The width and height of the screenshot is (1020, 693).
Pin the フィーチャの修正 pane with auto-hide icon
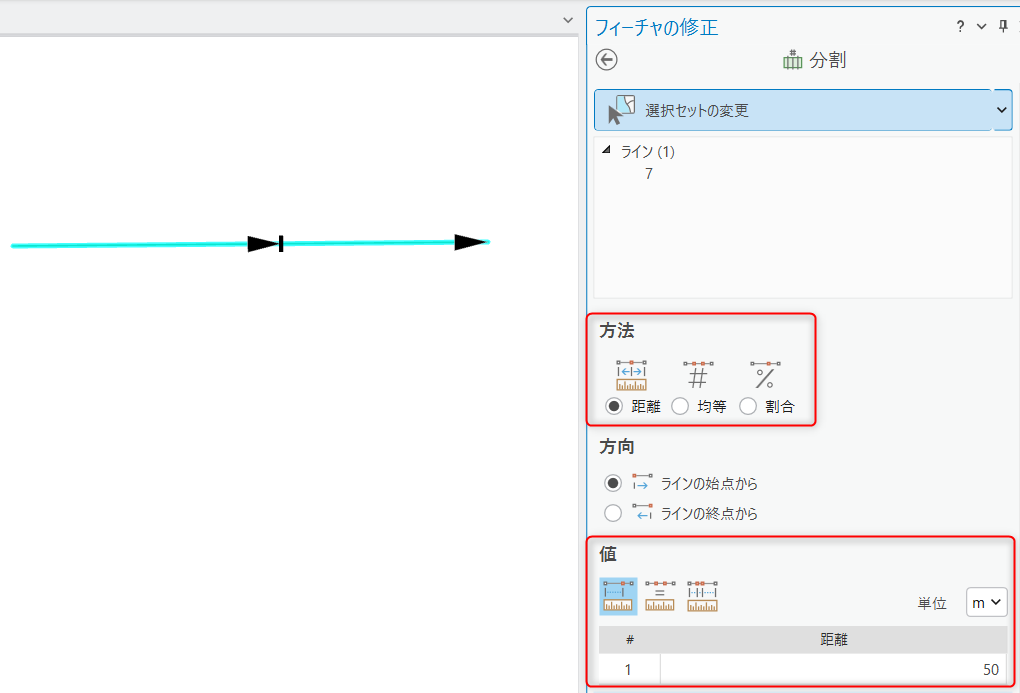[x=1003, y=27]
